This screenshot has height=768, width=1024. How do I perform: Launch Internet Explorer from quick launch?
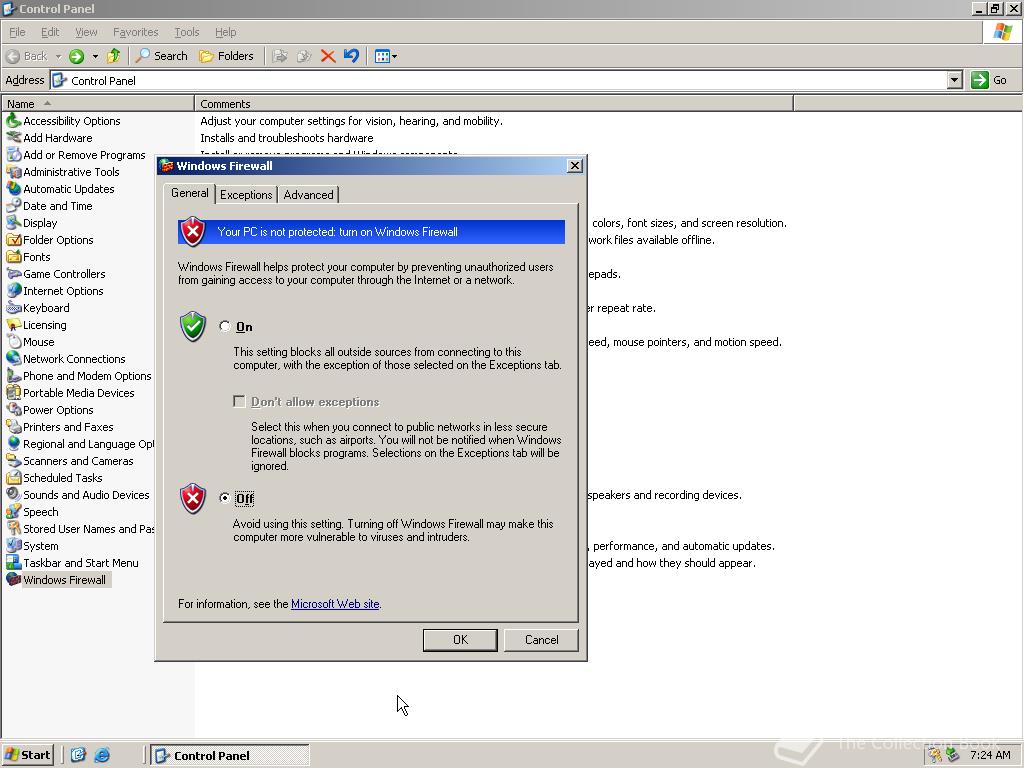tap(102, 755)
